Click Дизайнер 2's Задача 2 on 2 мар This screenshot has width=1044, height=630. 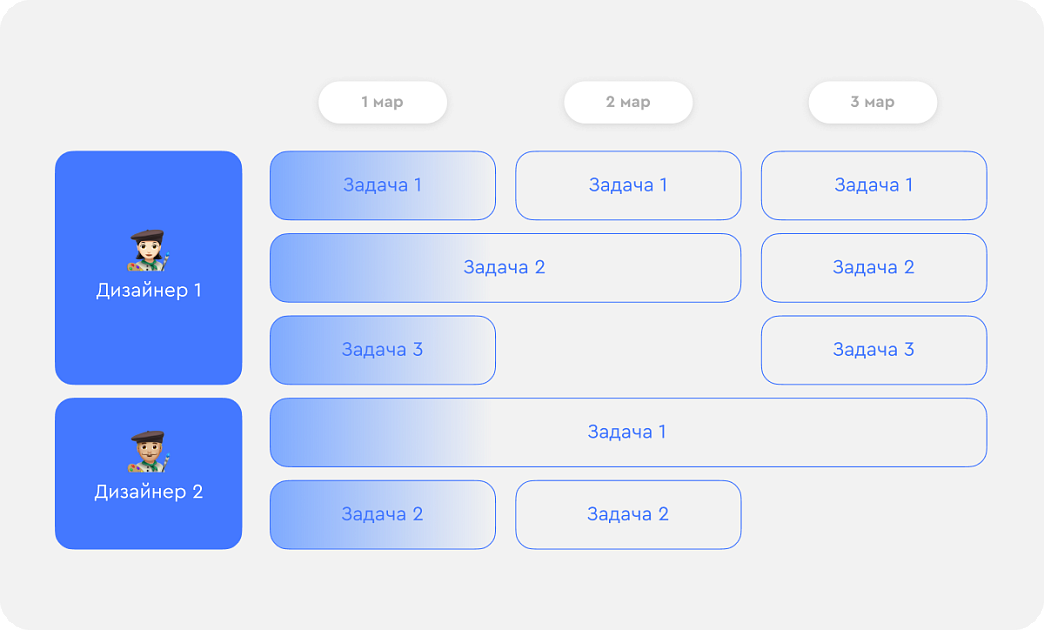(629, 515)
